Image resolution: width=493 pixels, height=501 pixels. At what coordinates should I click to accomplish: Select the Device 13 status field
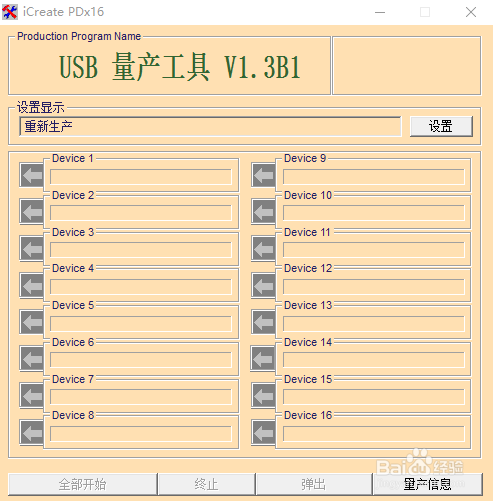coord(374,324)
